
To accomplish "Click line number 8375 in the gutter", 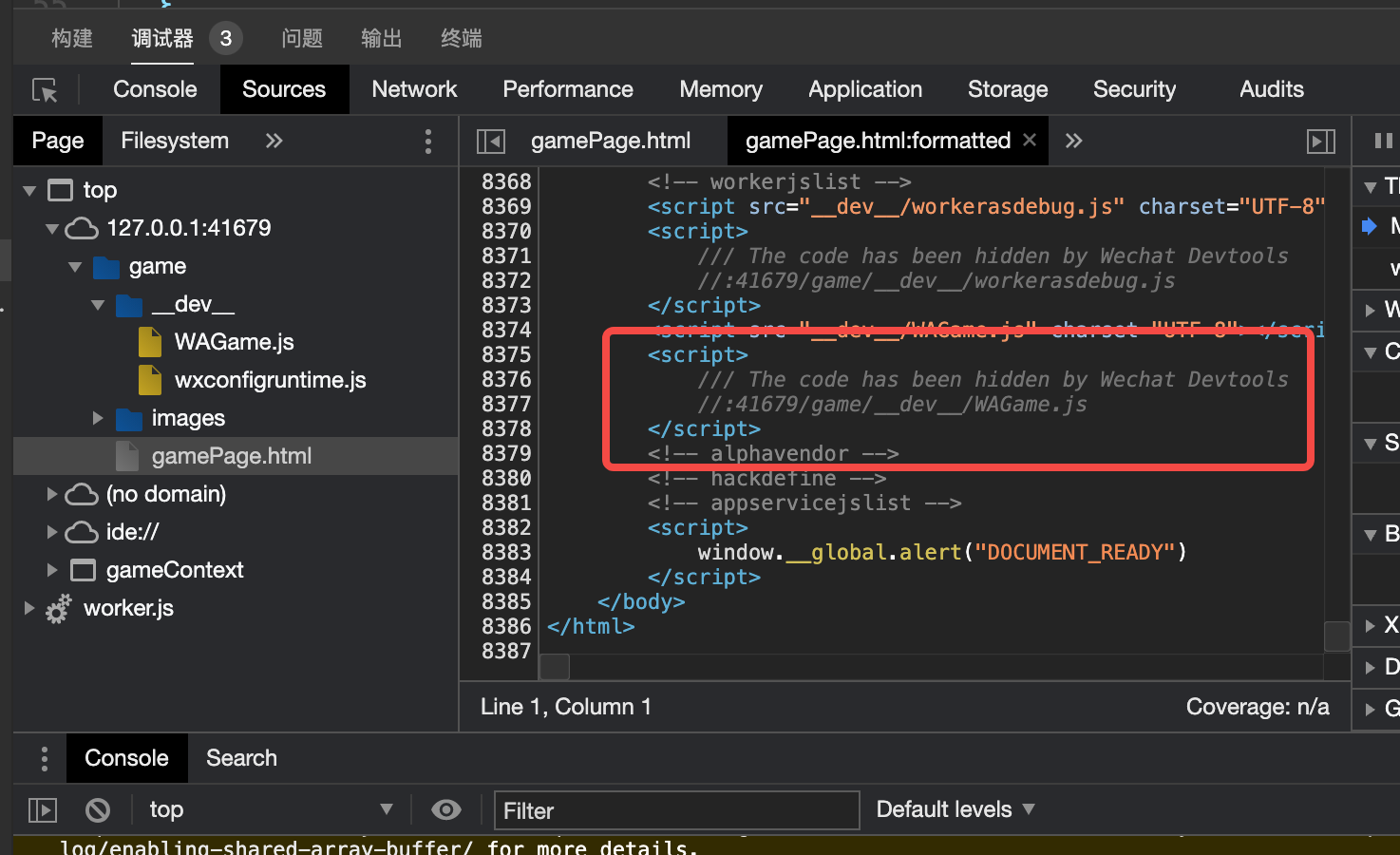I will [x=506, y=354].
